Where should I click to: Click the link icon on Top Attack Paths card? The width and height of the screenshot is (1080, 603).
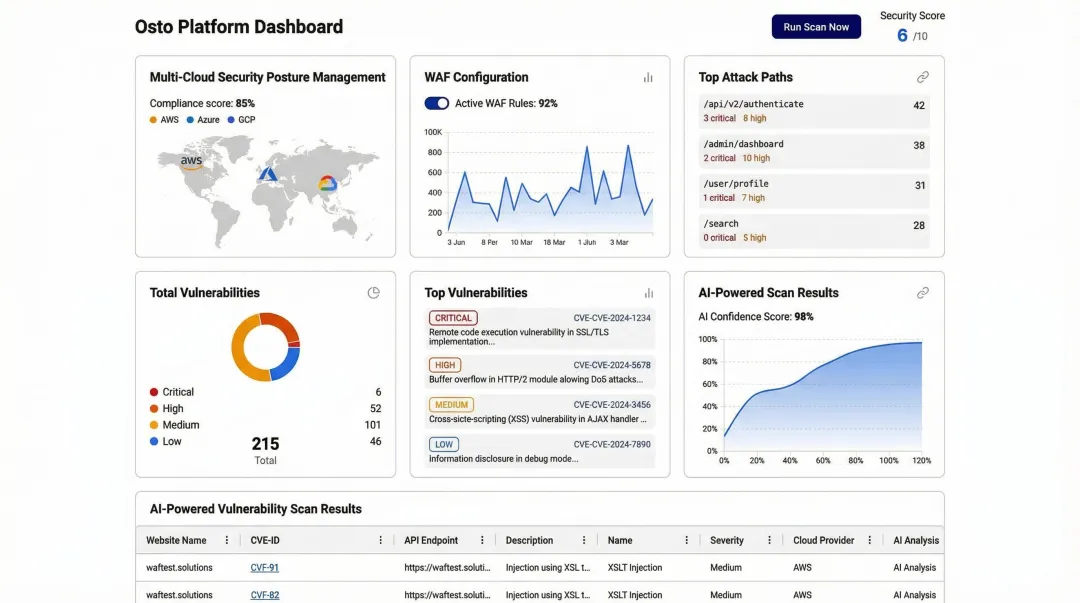pyautogui.click(x=922, y=76)
